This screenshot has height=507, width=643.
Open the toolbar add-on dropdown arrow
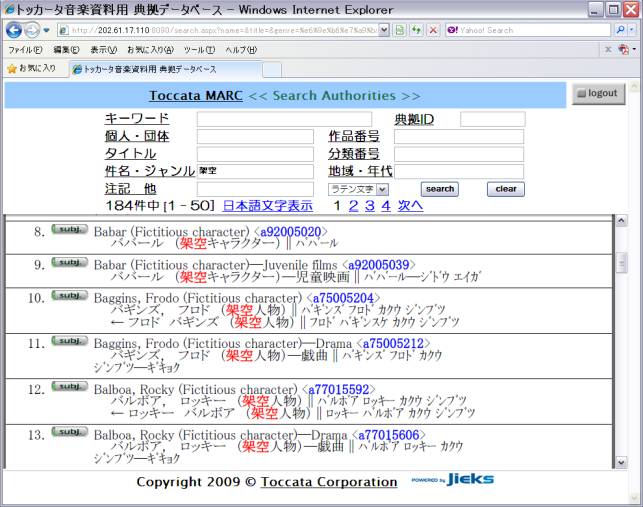coord(634,50)
